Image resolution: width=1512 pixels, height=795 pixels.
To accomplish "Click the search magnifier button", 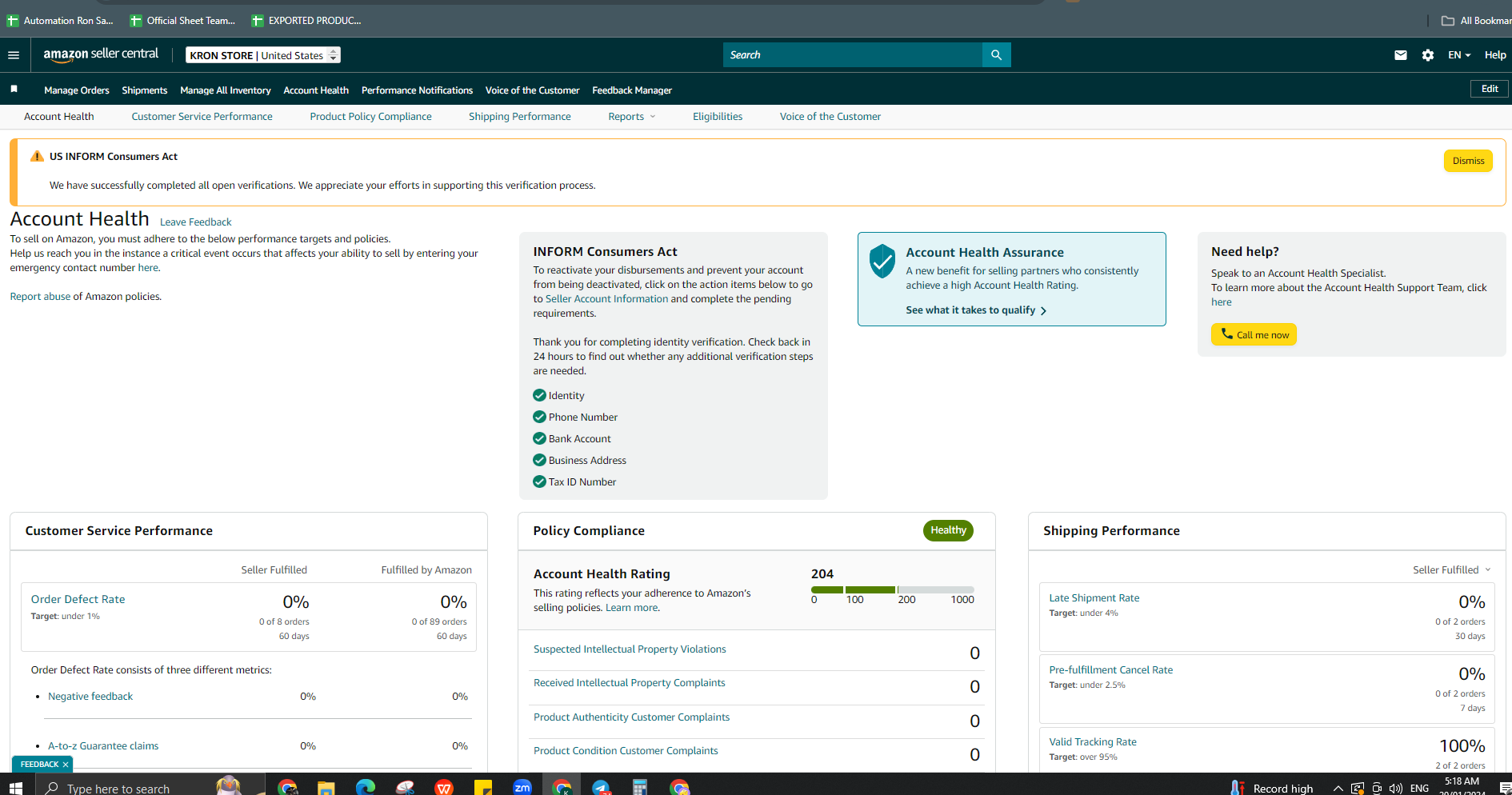I will click(996, 55).
